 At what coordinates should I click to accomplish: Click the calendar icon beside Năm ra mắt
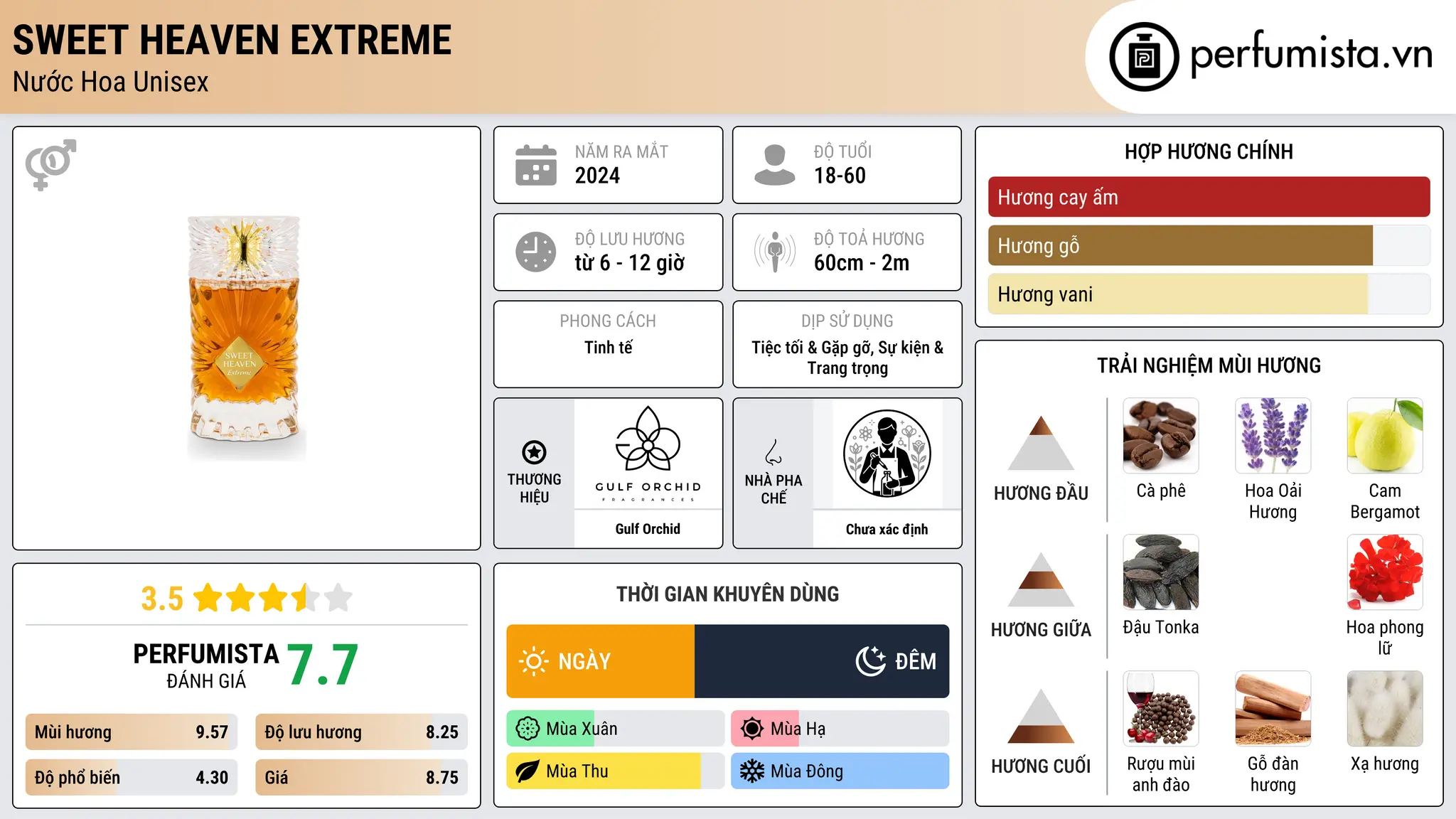[536, 165]
